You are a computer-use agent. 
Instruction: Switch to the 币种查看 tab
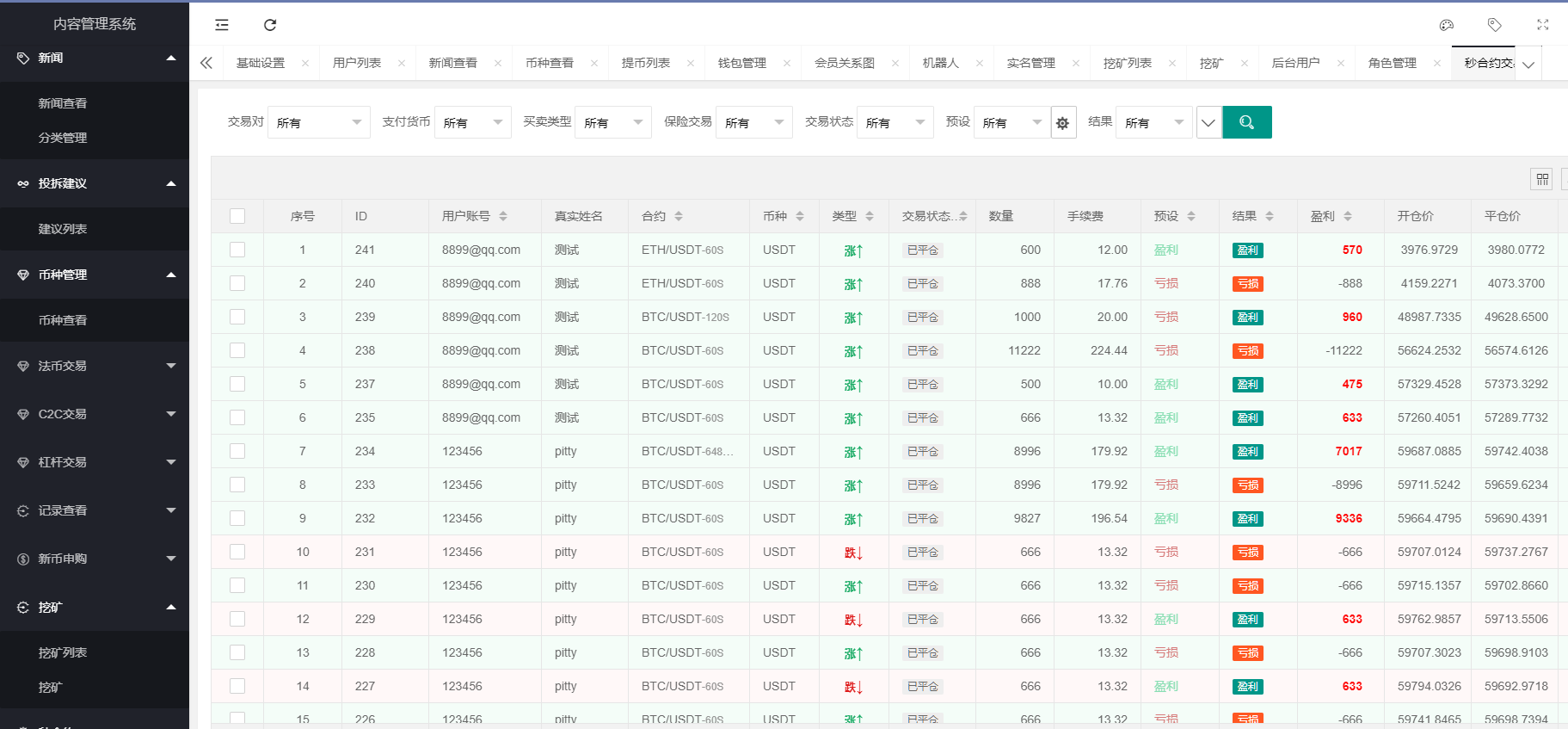pos(550,63)
